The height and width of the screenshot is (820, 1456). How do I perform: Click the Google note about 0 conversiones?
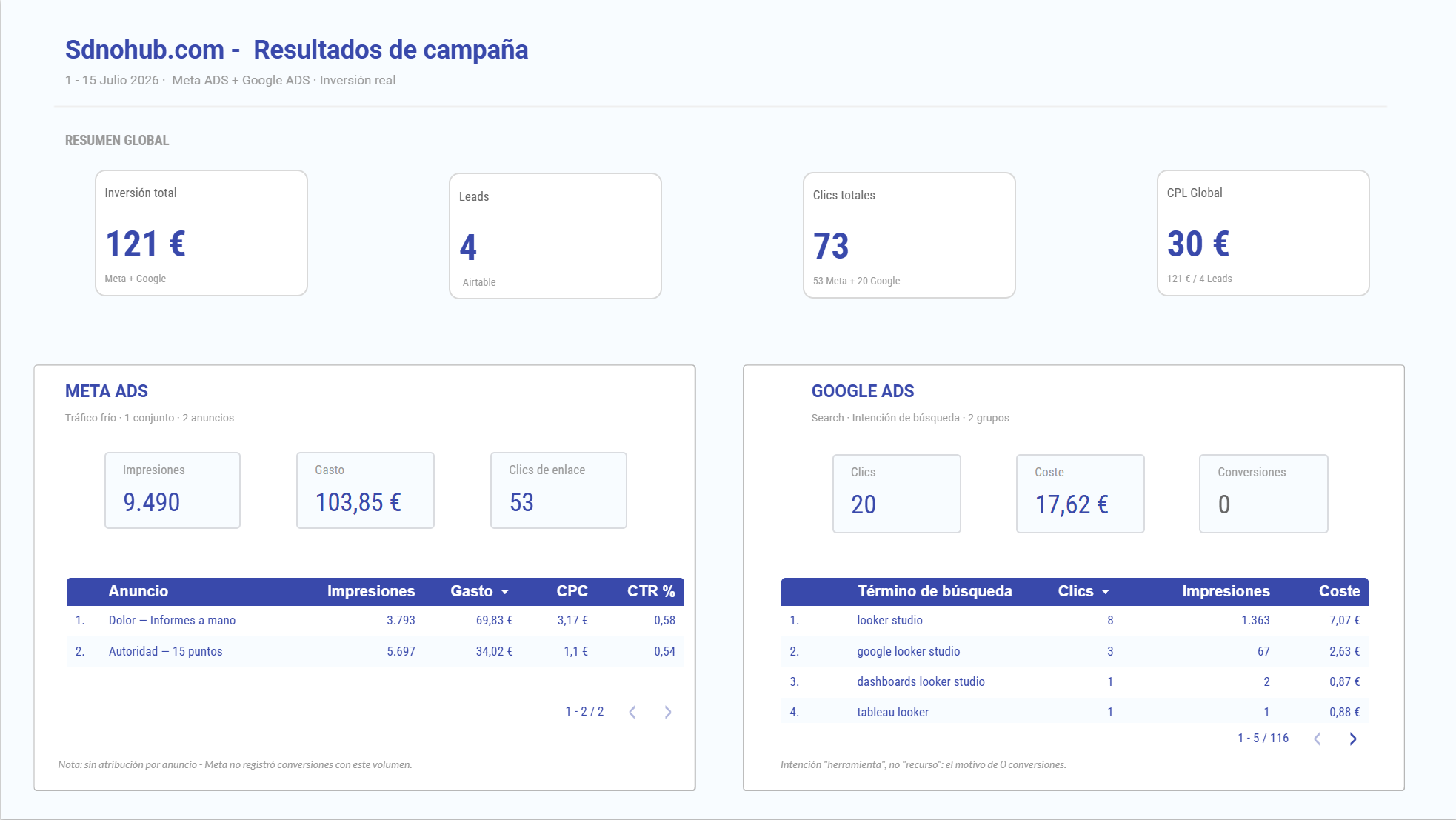click(924, 764)
